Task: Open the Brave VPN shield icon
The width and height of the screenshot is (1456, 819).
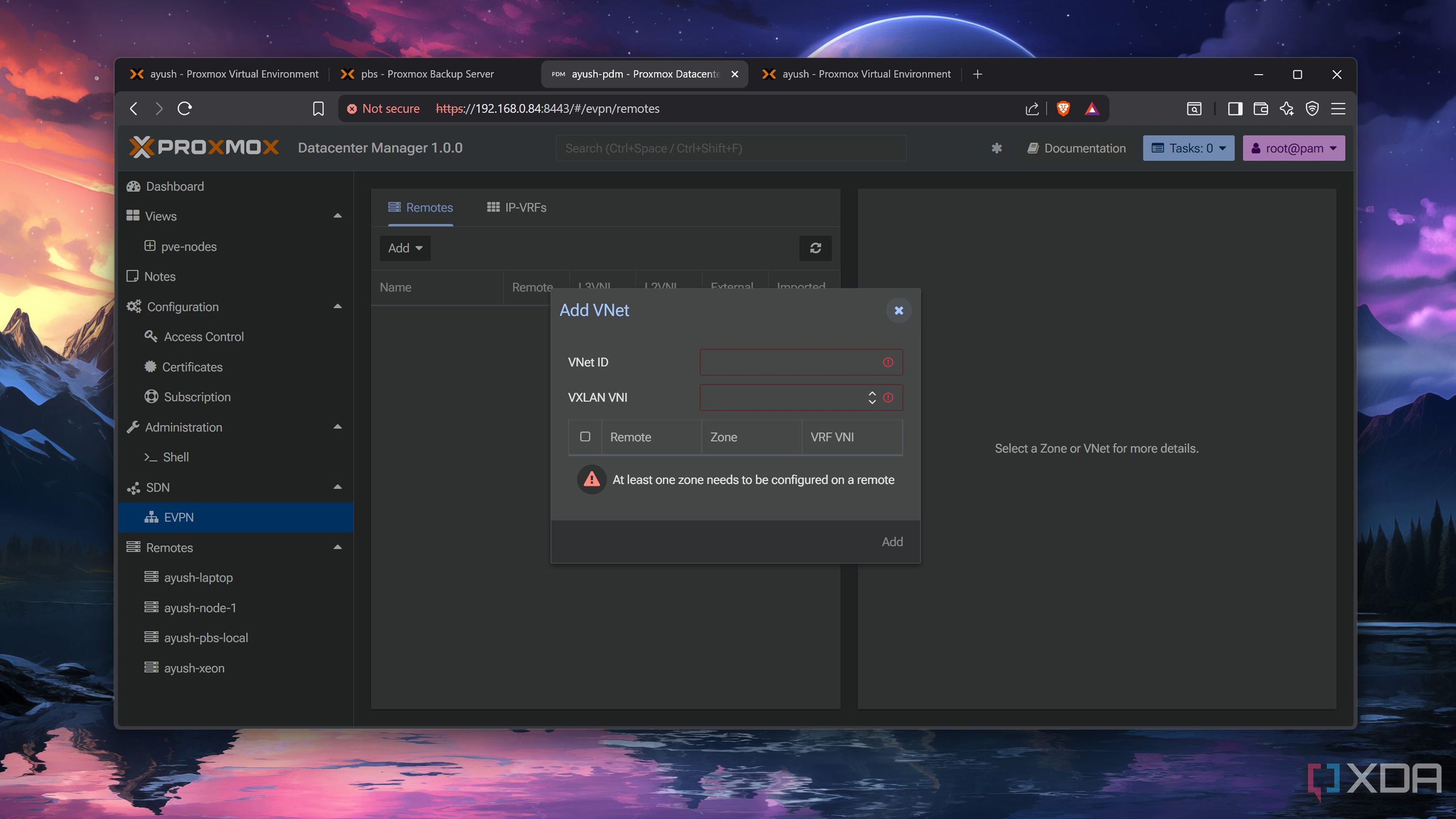Action: [1312, 108]
